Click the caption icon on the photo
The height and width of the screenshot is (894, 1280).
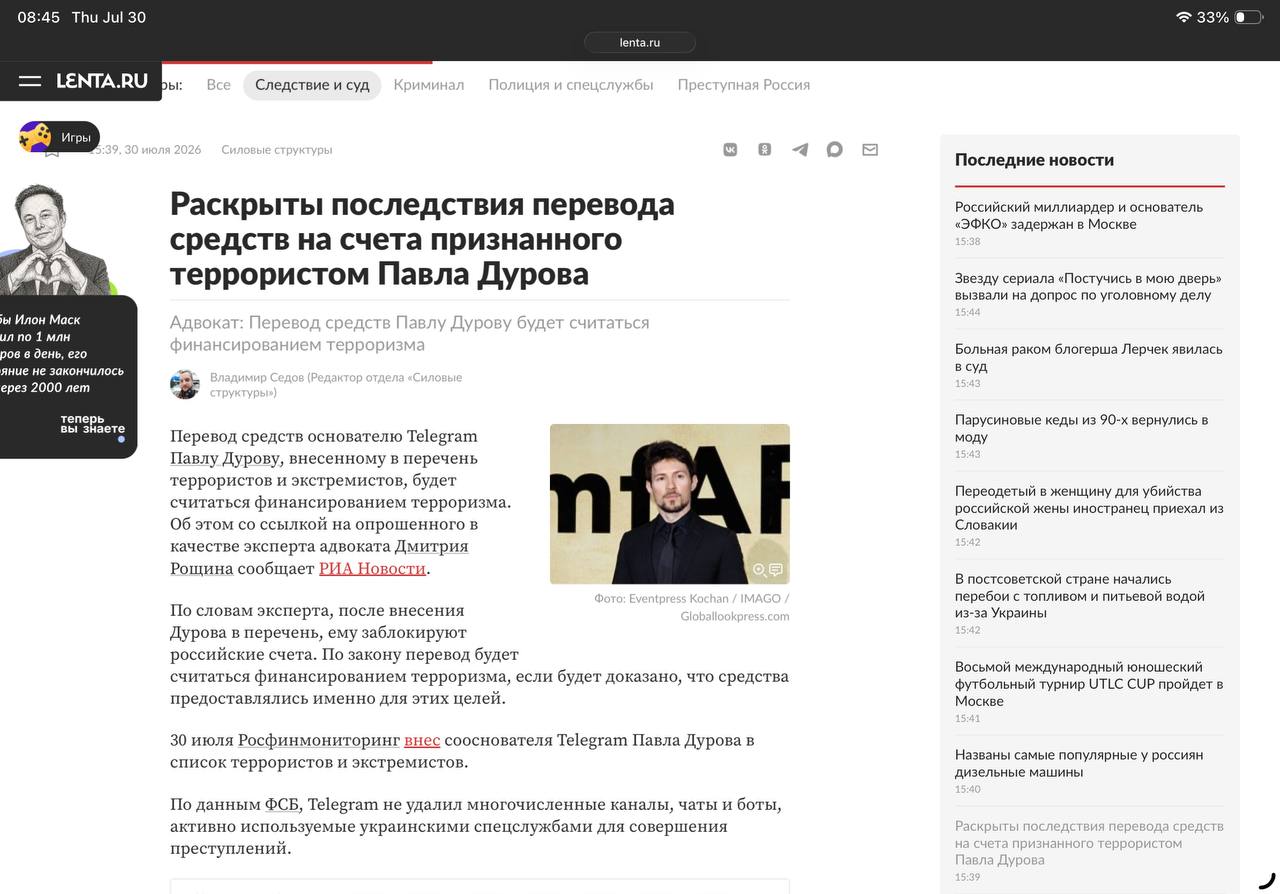pos(776,570)
